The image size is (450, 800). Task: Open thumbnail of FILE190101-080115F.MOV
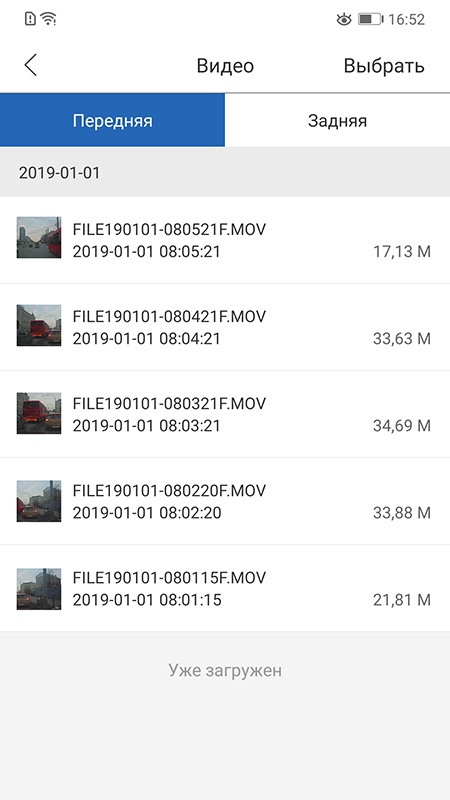coord(39,588)
